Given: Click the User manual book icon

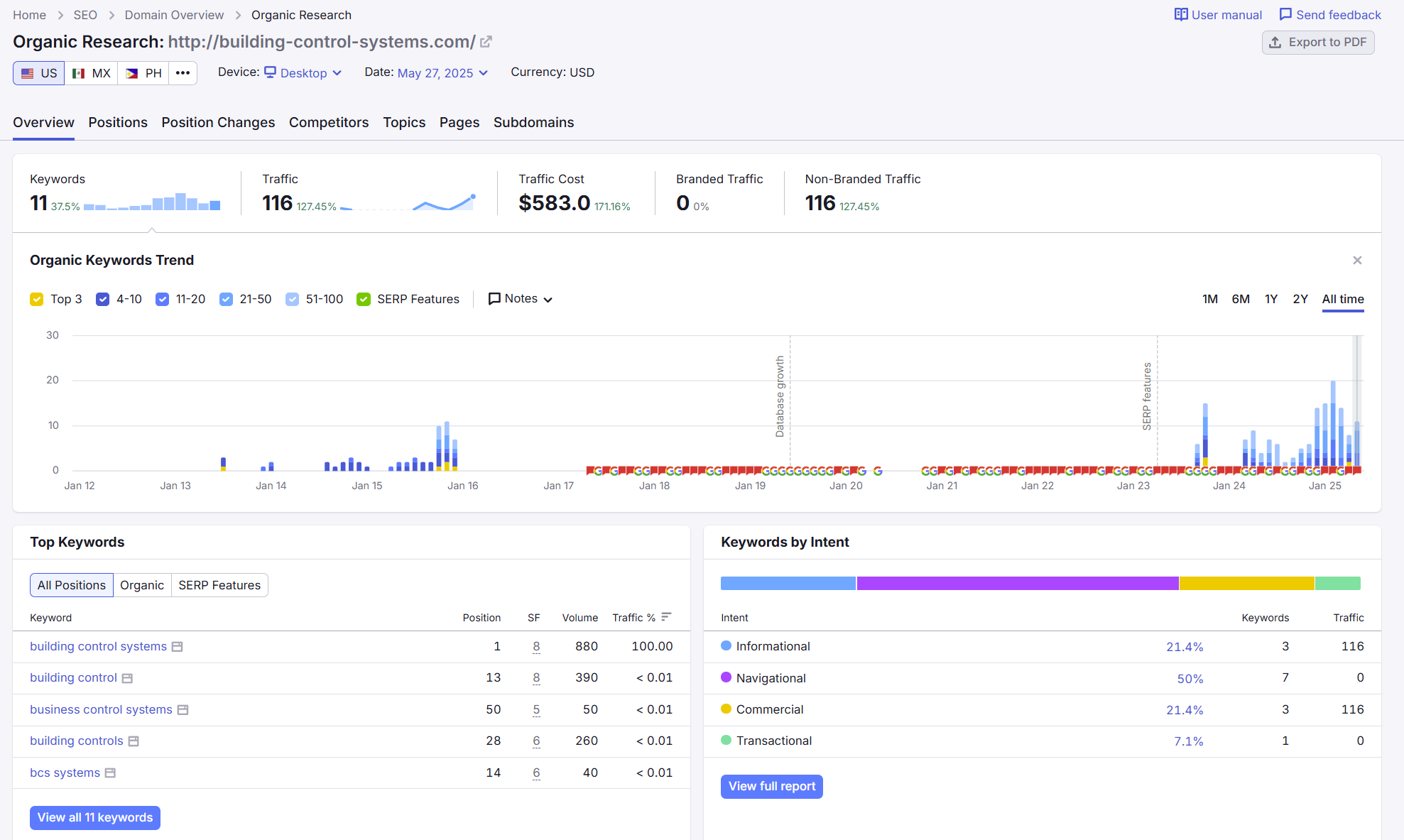Looking at the screenshot, I should pos(1181,15).
